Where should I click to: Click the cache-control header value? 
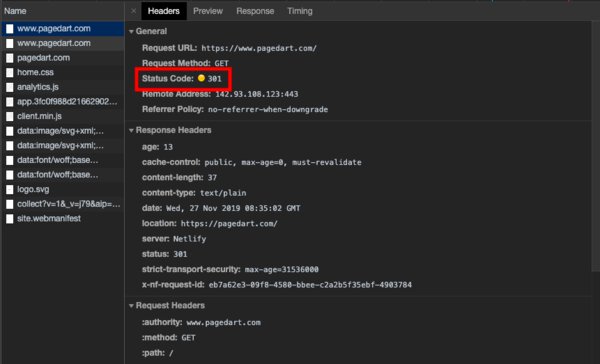[x=283, y=162]
